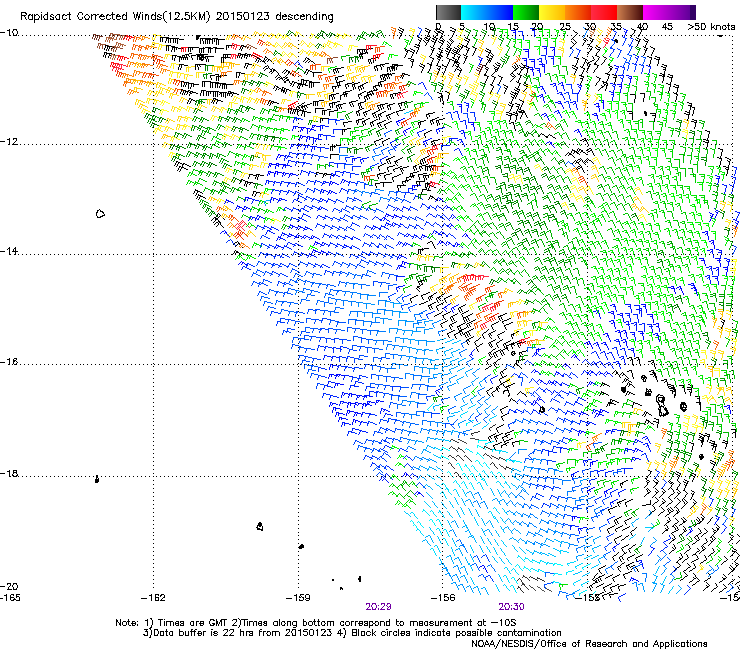
Task: Click the legend label "0"
Action: pyautogui.click(x=438, y=27)
